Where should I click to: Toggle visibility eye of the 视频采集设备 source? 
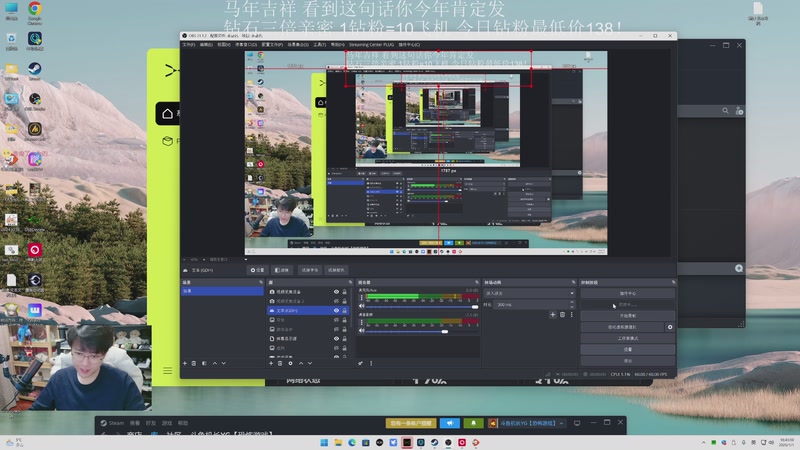tap(336, 292)
